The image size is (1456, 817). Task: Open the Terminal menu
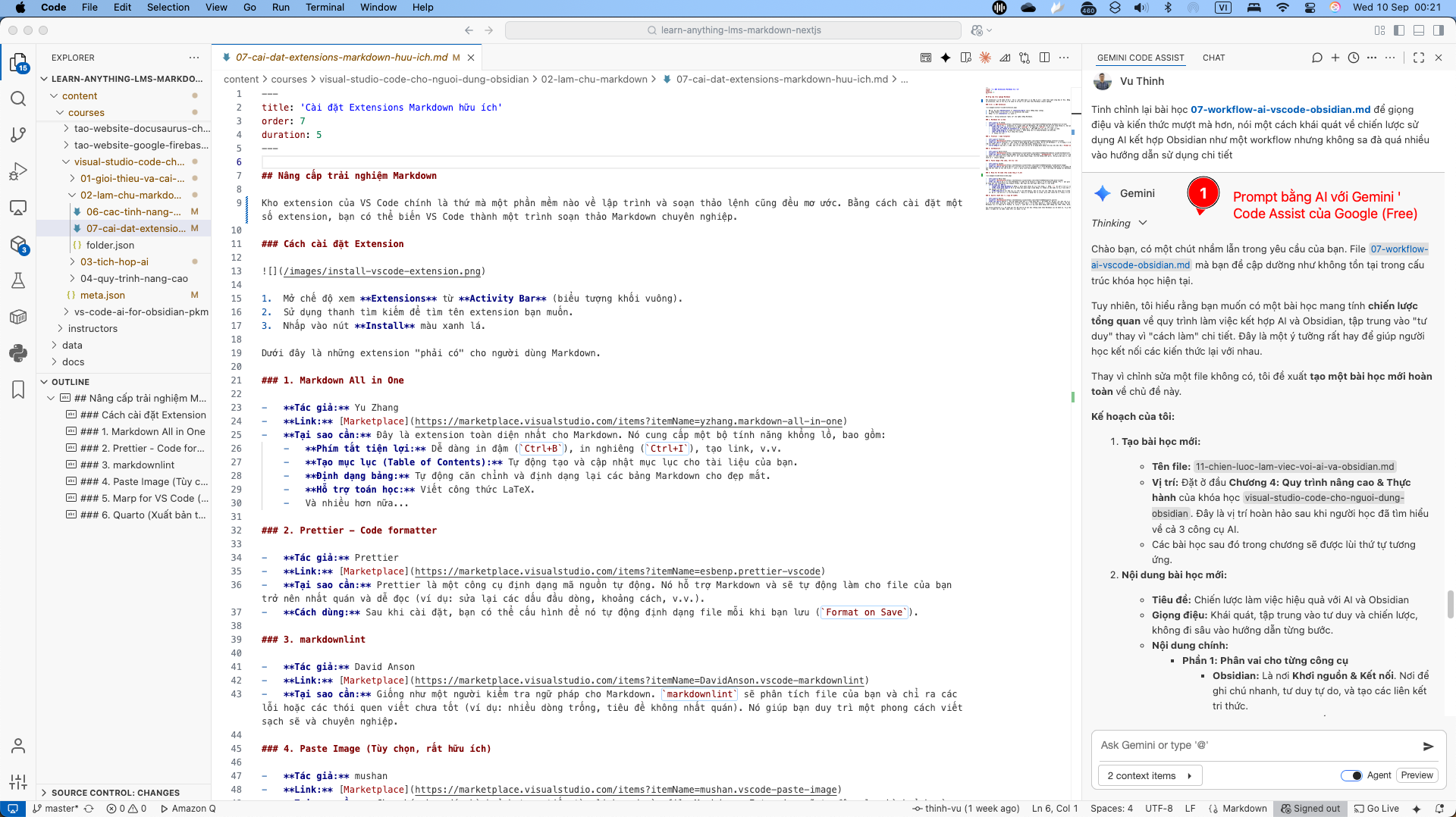pyautogui.click(x=325, y=8)
